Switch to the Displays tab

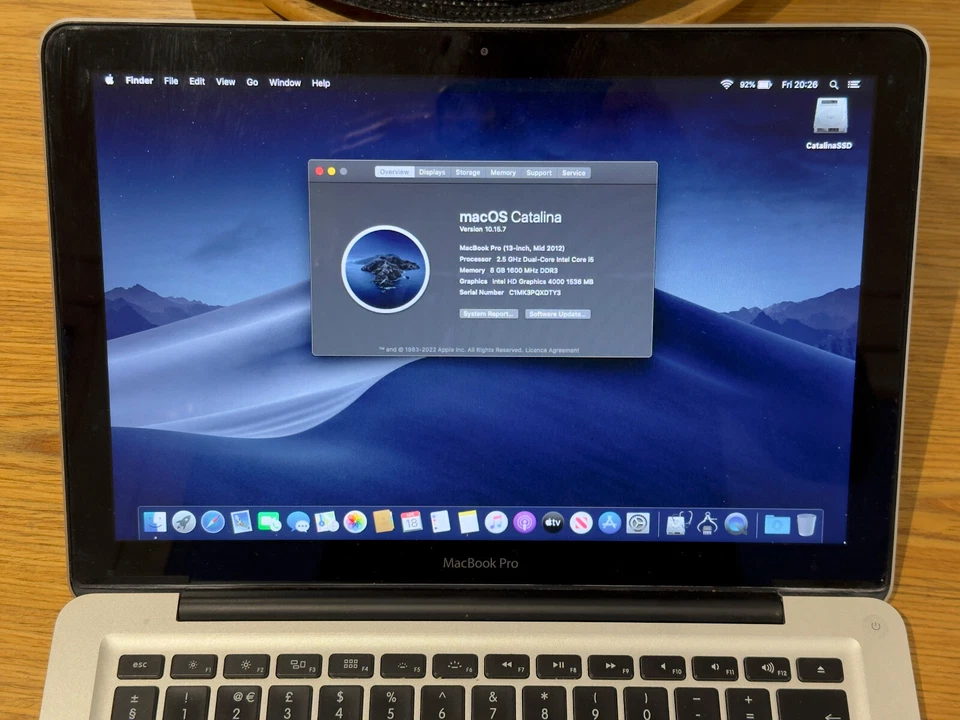431,173
